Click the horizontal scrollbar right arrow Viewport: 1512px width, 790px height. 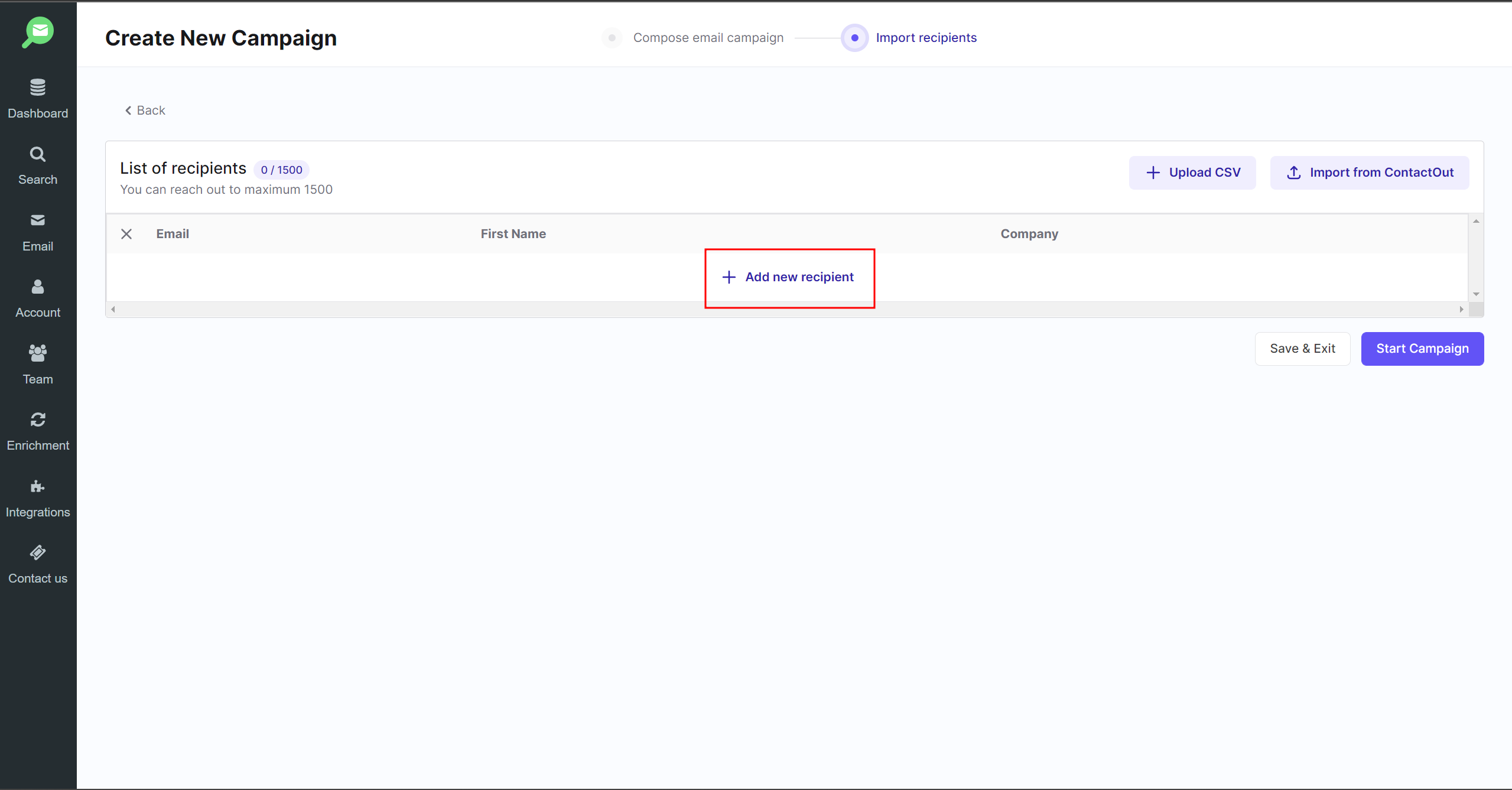(x=1461, y=309)
